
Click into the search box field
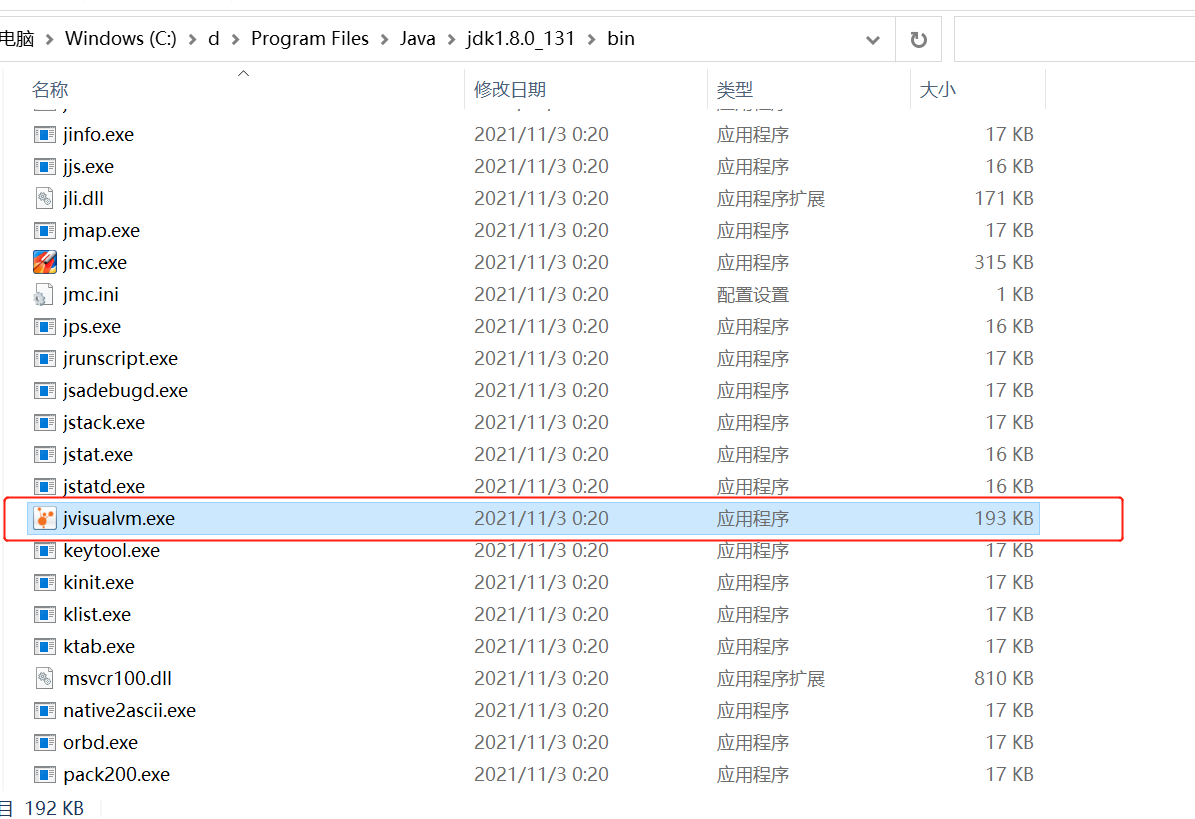click(1074, 39)
